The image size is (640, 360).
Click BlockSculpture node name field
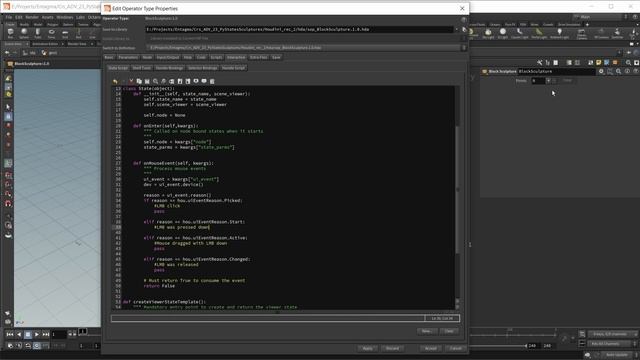click(x=556, y=71)
